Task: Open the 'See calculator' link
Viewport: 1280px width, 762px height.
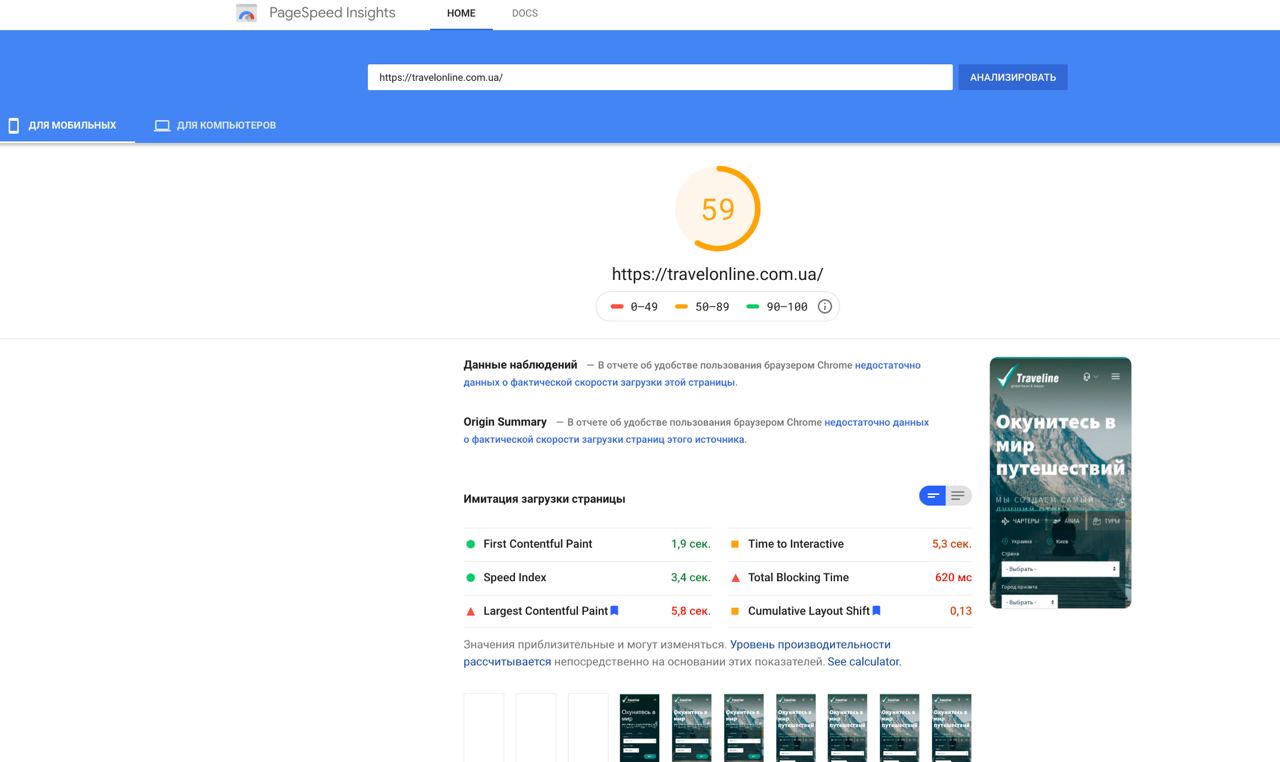Action: coord(863,662)
